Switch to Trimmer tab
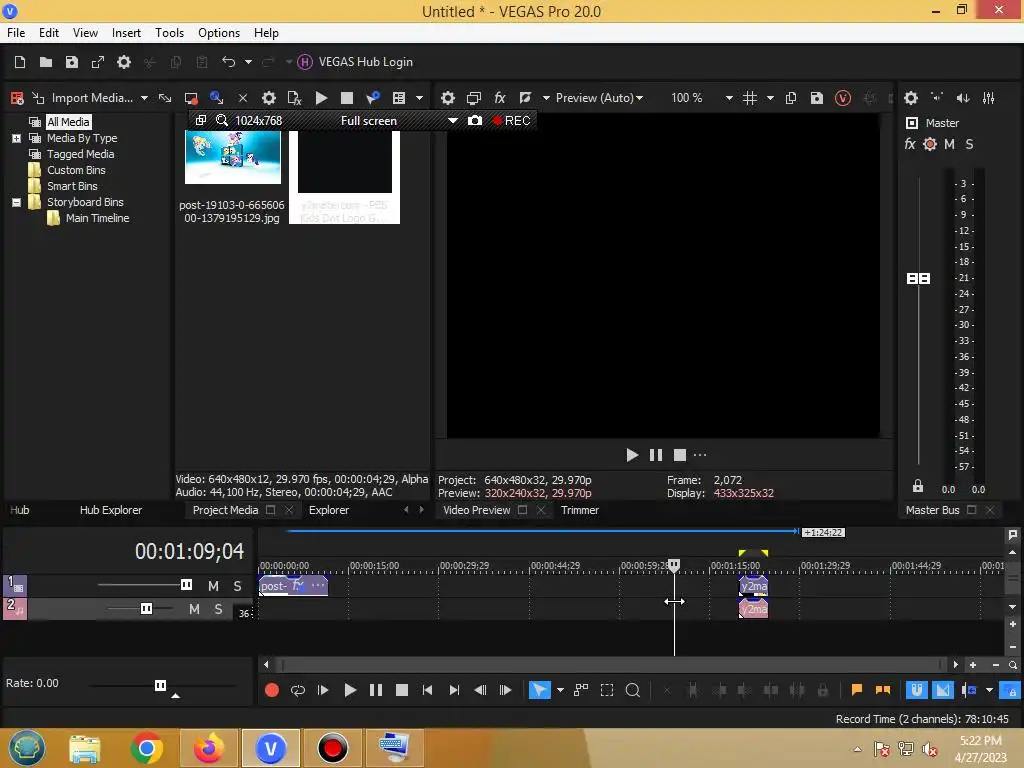 (579, 510)
